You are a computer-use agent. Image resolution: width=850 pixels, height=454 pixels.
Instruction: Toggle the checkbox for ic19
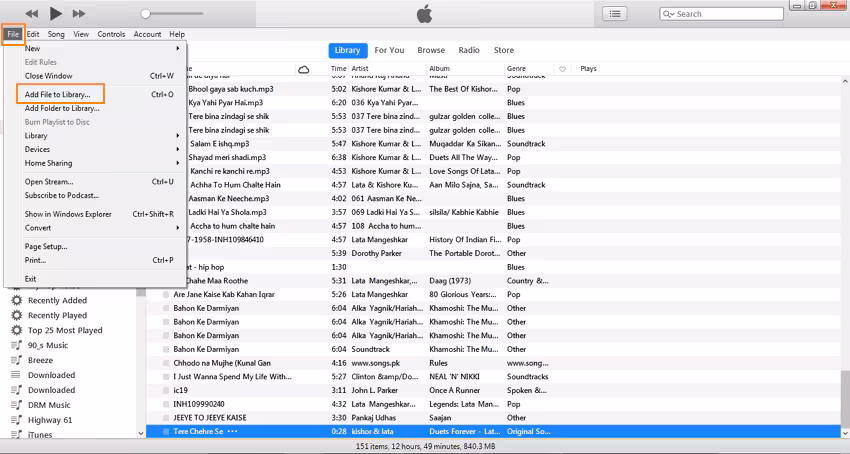tap(166, 391)
